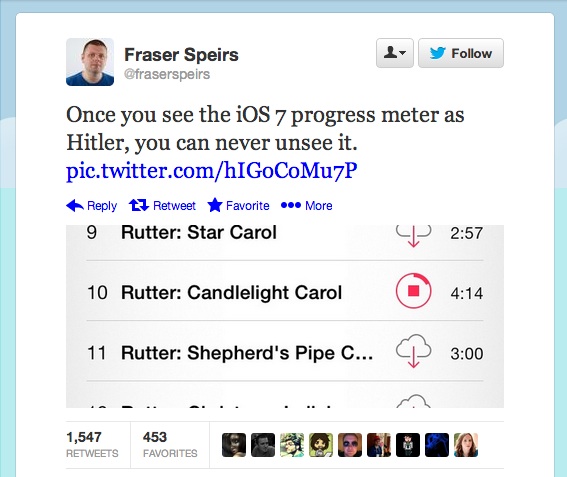The height and width of the screenshot is (477, 567).
Task: Click the Reply arrow icon
Action: pos(75,205)
